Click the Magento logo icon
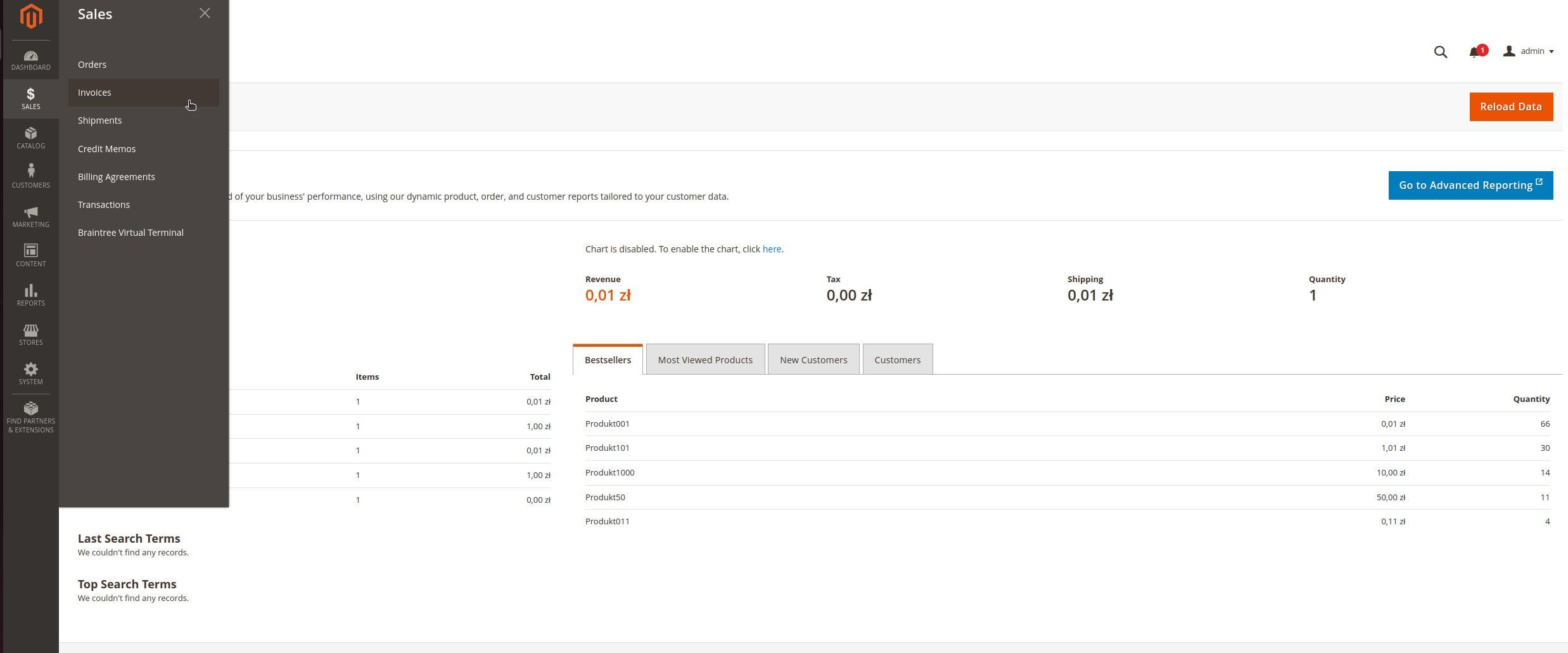This screenshot has width=1568, height=653. click(x=30, y=16)
